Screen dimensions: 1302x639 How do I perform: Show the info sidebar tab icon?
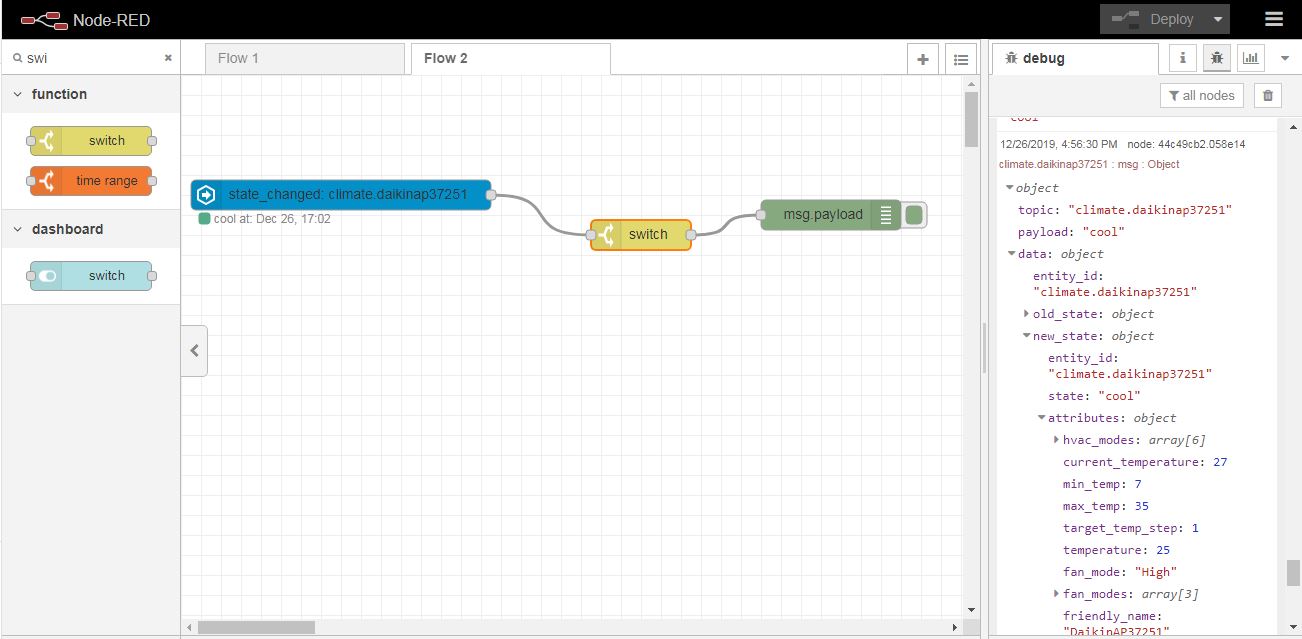click(x=1183, y=58)
